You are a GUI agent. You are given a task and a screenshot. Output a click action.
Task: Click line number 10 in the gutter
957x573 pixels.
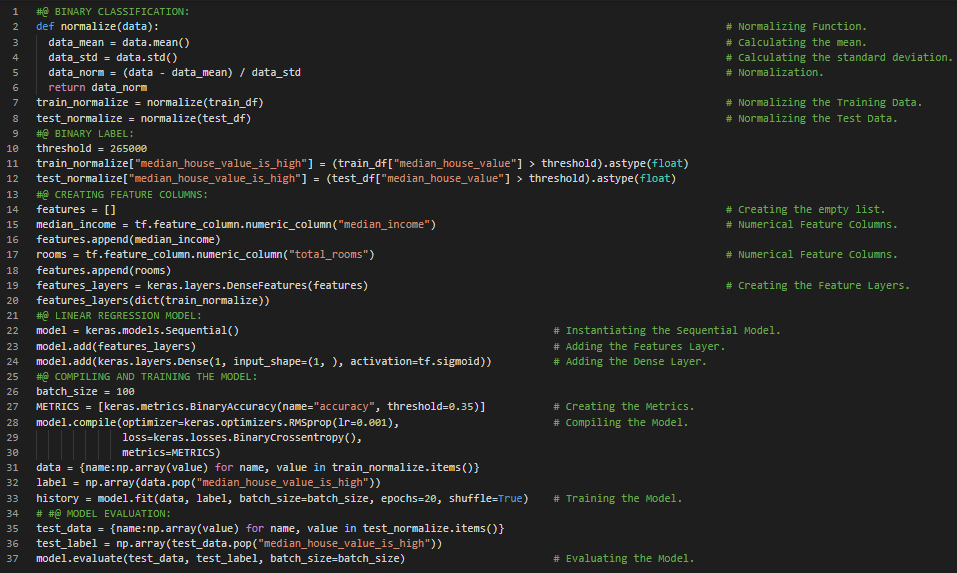(x=14, y=148)
